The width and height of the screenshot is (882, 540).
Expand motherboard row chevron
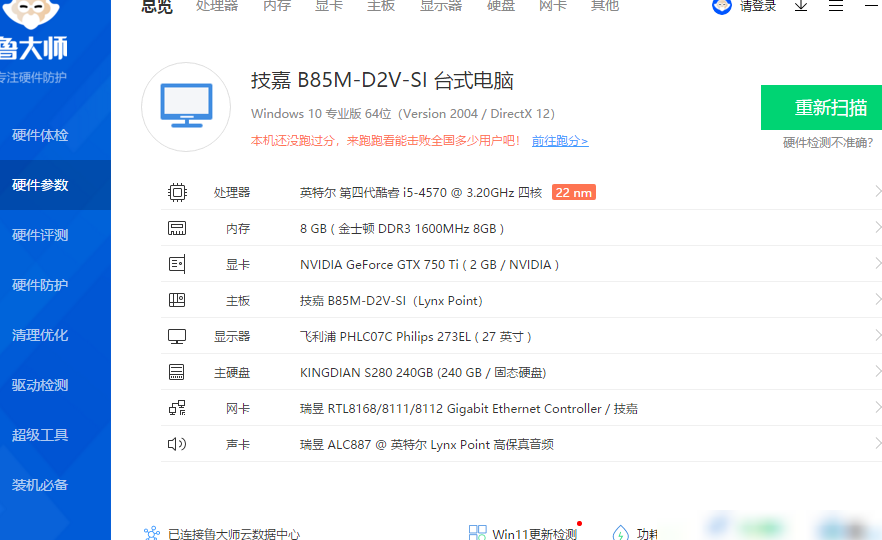(878, 299)
